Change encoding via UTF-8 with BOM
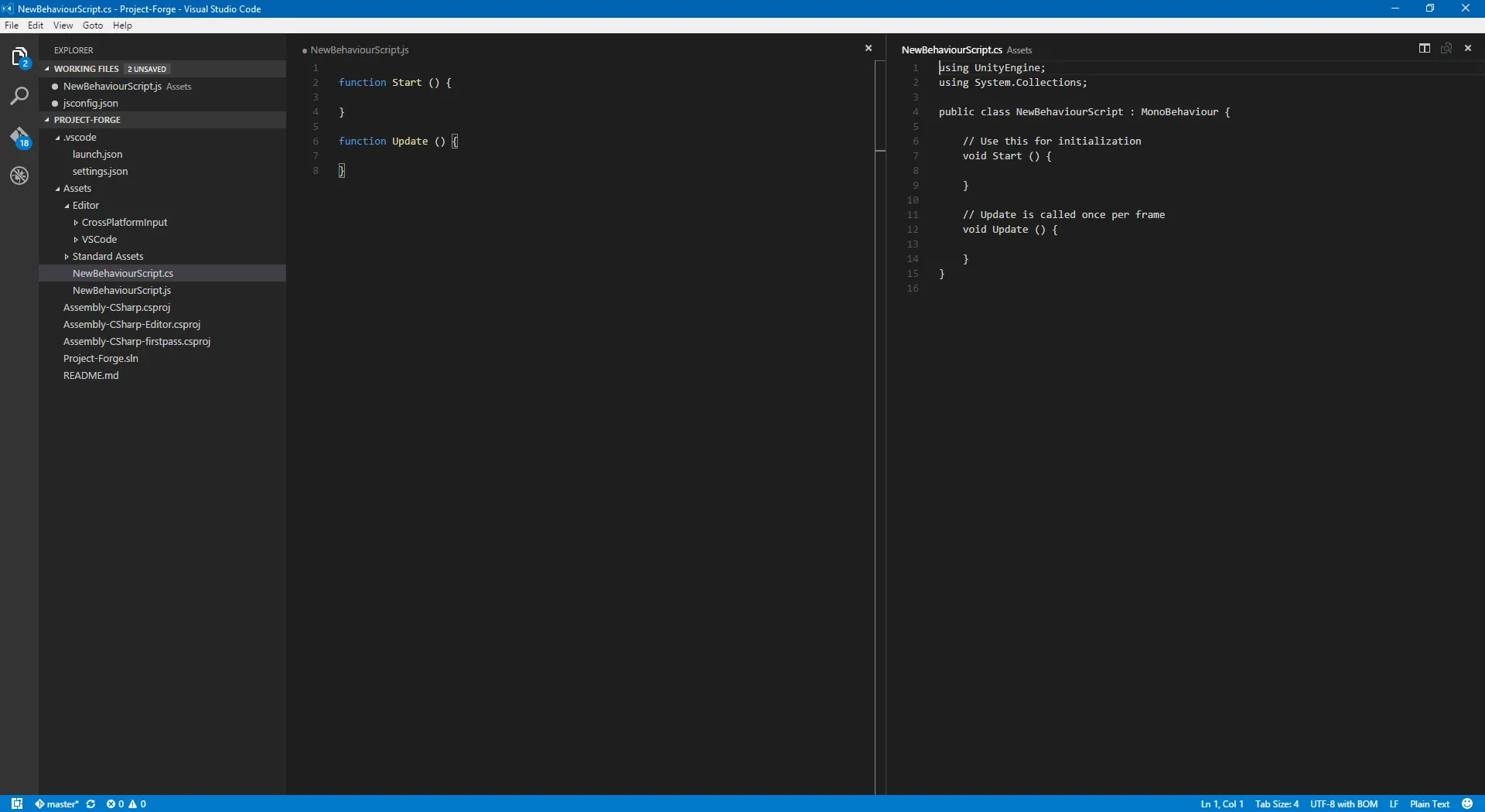Image resolution: width=1485 pixels, height=812 pixels. click(1343, 803)
